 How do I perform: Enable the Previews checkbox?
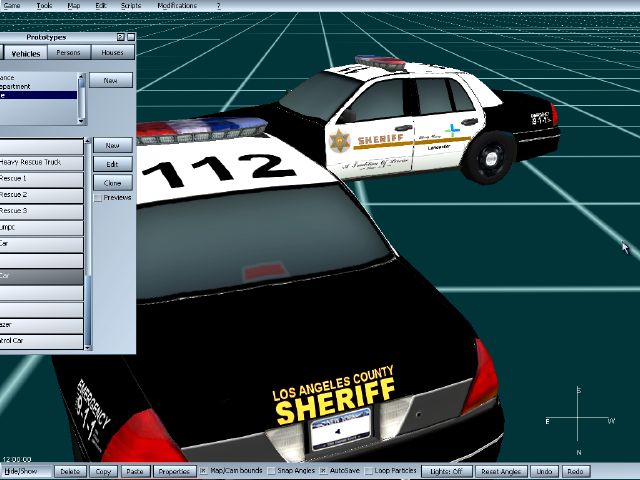97,198
